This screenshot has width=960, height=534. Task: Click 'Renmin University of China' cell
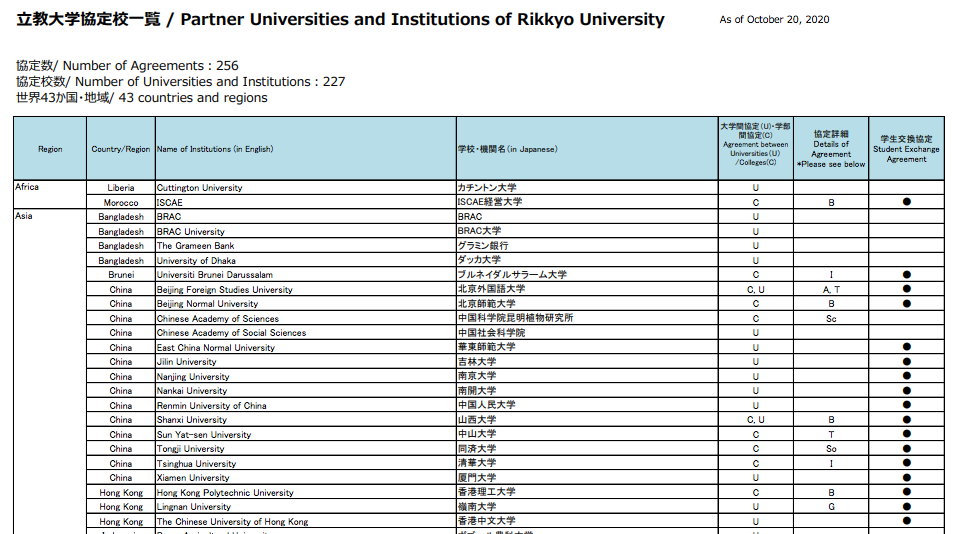coord(306,405)
